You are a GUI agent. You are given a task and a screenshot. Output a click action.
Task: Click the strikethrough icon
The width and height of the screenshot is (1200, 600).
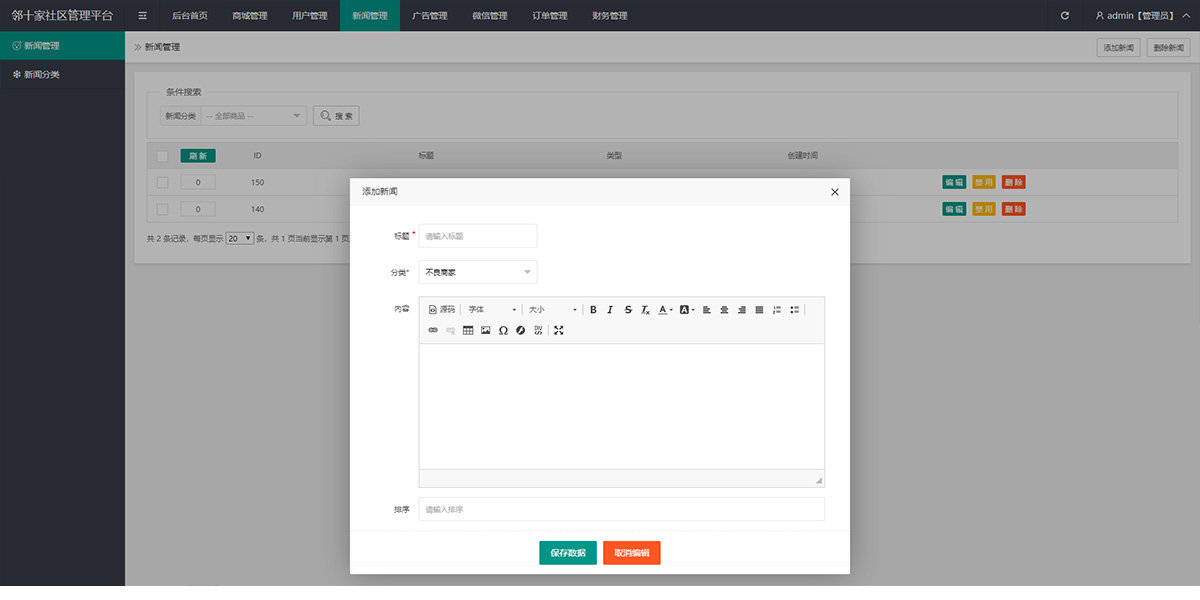click(x=628, y=310)
